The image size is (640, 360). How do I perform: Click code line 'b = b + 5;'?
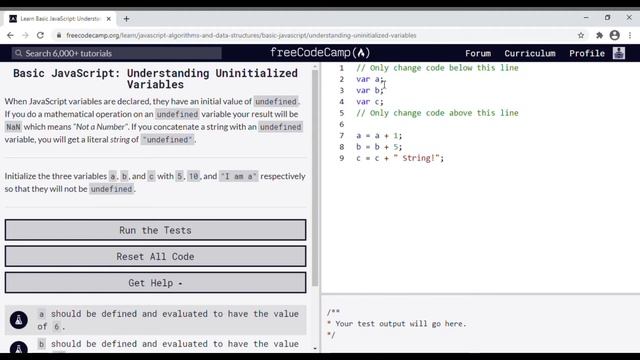click(379, 147)
